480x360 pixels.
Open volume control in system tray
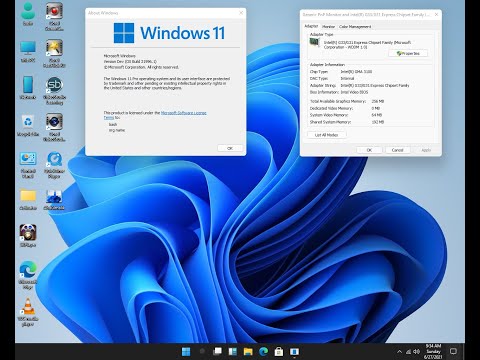[416, 352]
